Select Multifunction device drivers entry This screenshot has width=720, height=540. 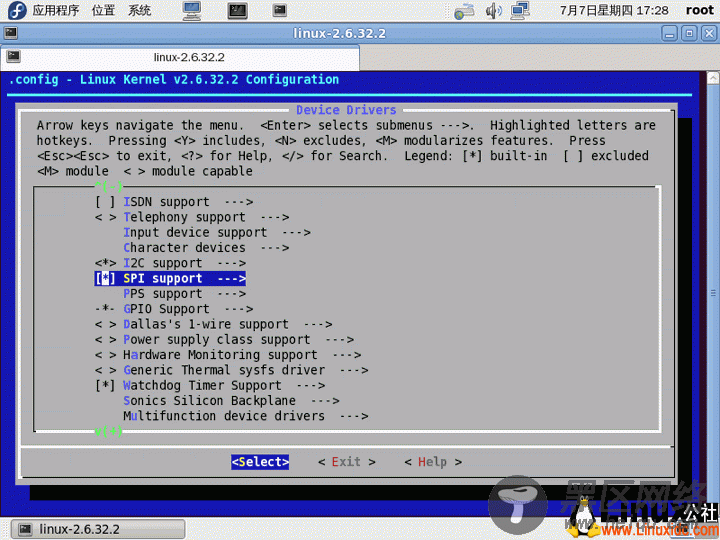pyautogui.click(x=224, y=416)
